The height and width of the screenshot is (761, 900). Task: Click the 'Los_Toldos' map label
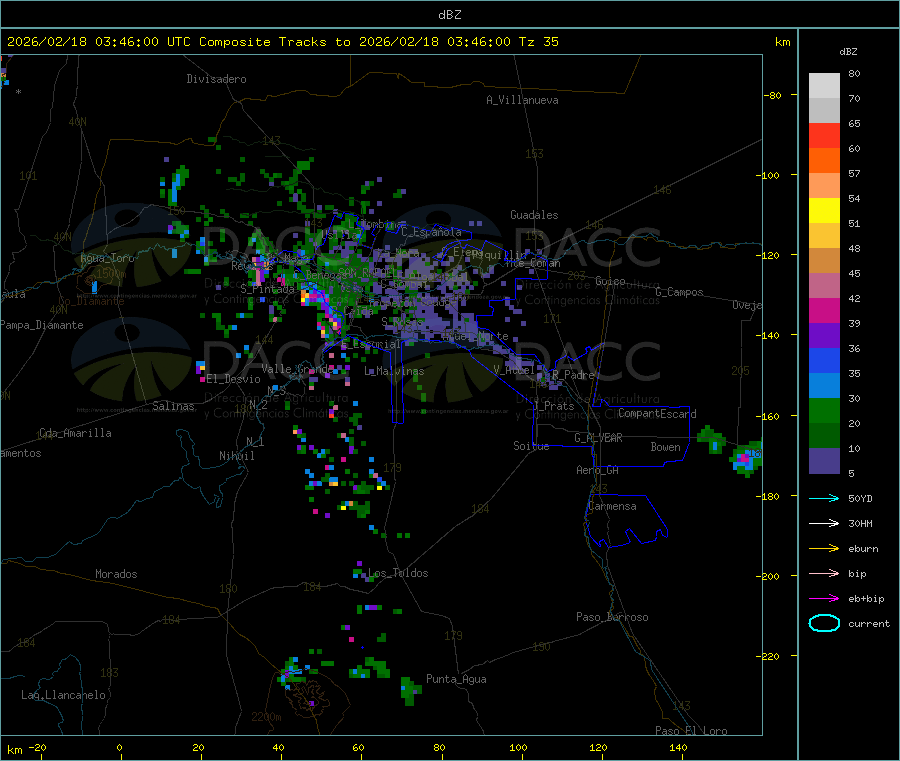(x=398, y=573)
